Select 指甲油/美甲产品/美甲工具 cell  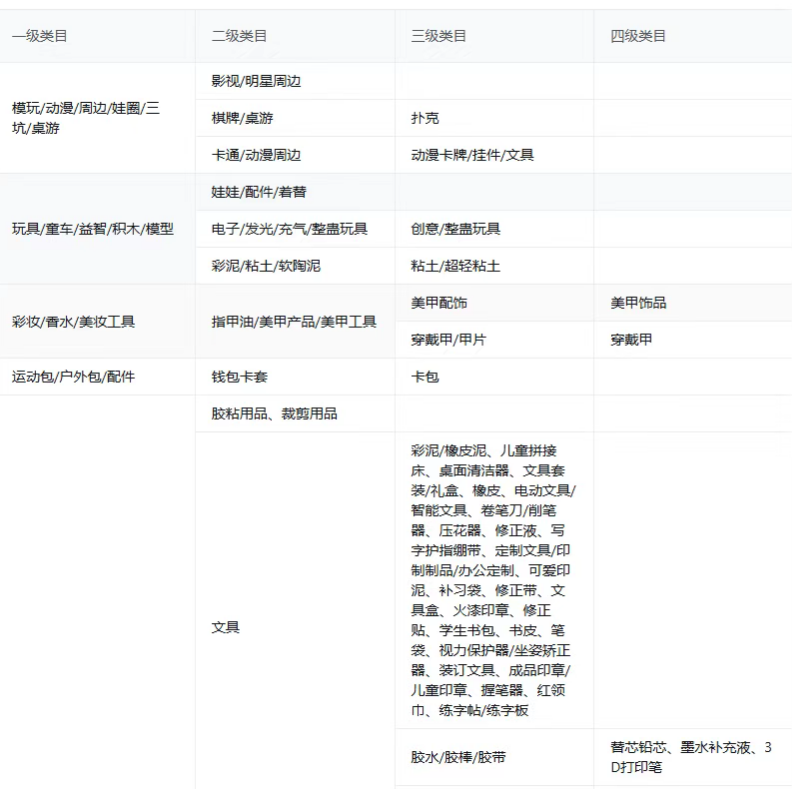pos(294,322)
